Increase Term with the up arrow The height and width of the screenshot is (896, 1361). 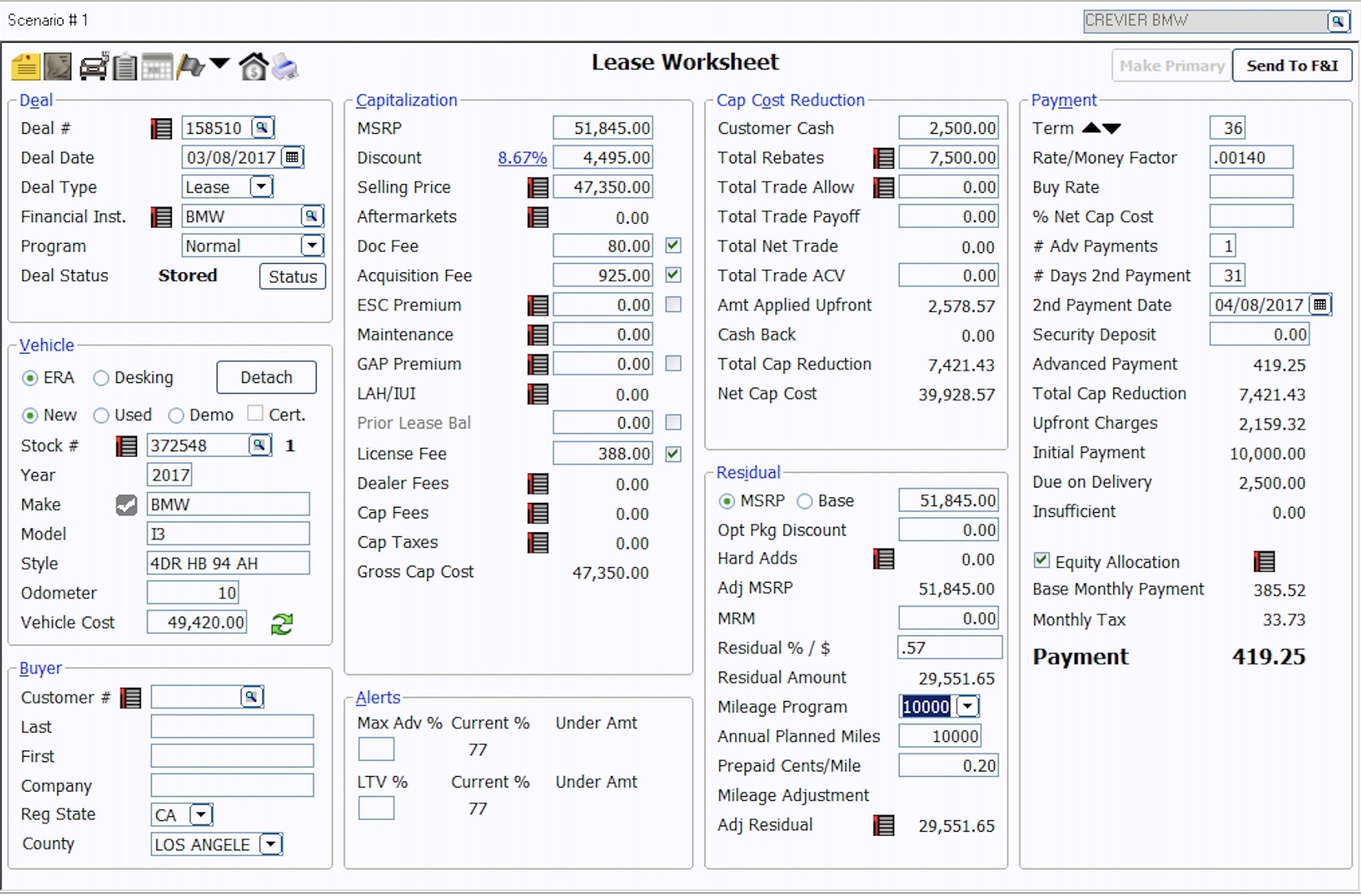pos(1092,128)
